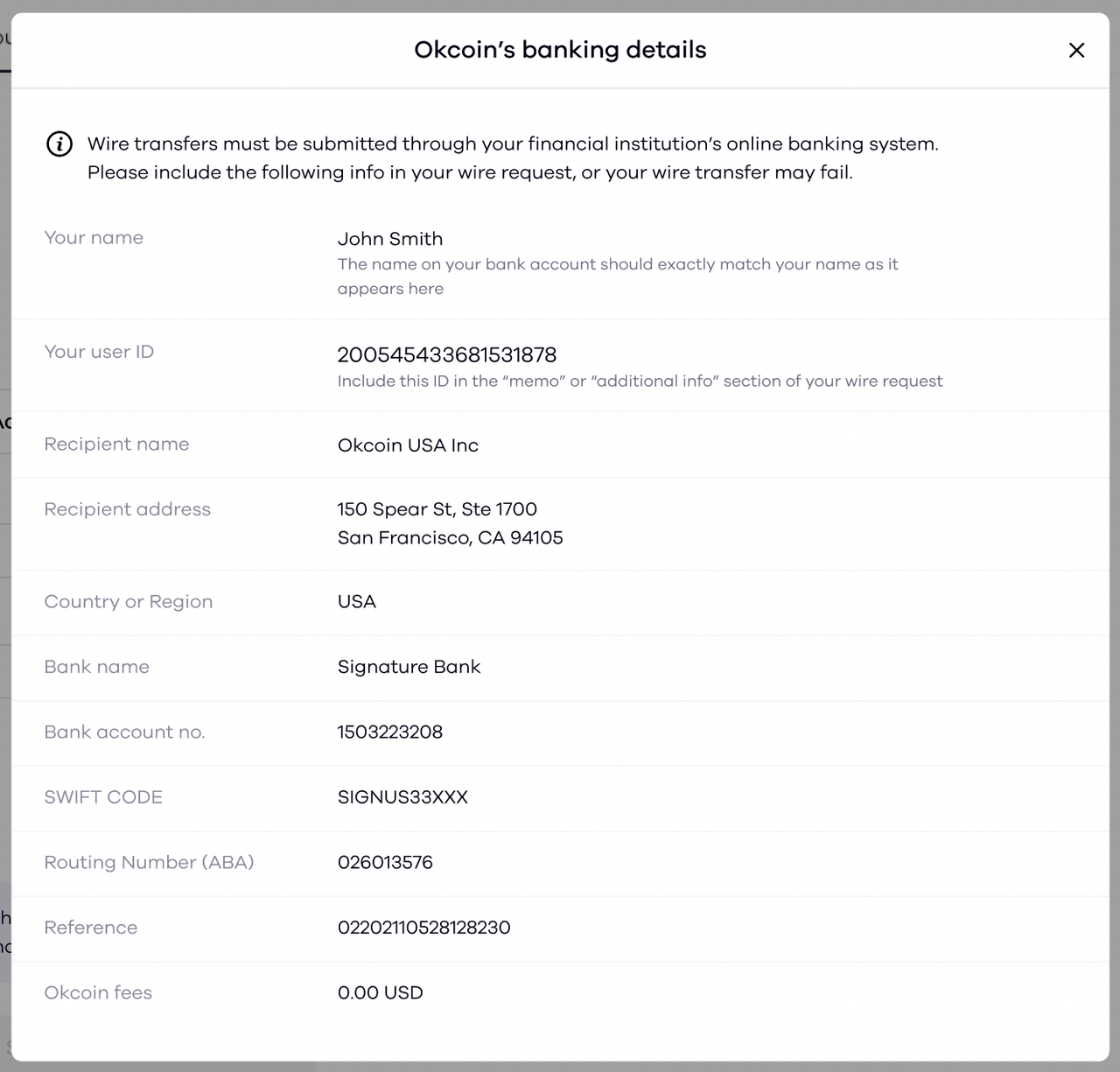This screenshot has width=1120, height=1072.
Task: Click the bank account name match hint
Action: pyautogui.click(x=618, y=277)
